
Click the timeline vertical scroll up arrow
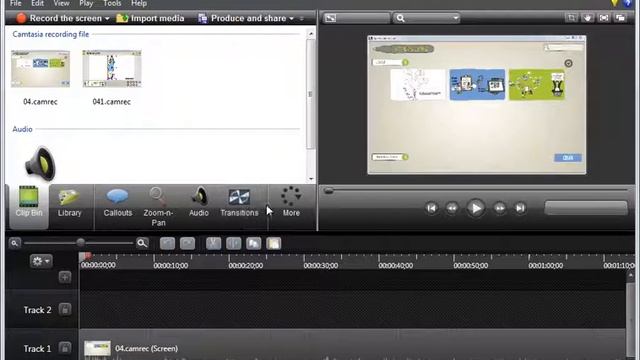(631, 276)
